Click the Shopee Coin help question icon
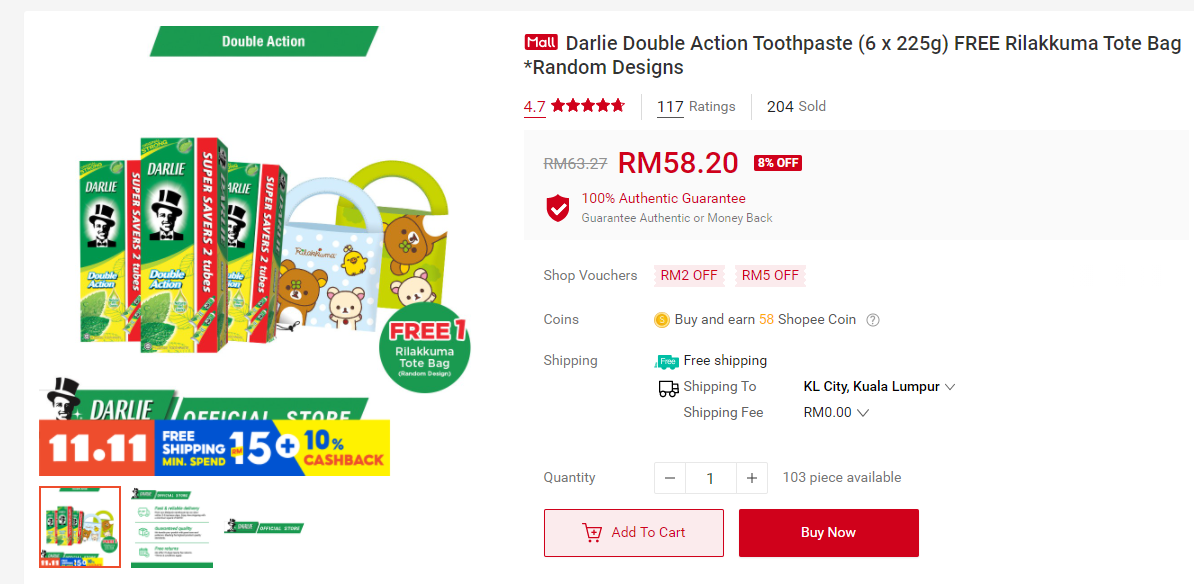 coord(873,320)
